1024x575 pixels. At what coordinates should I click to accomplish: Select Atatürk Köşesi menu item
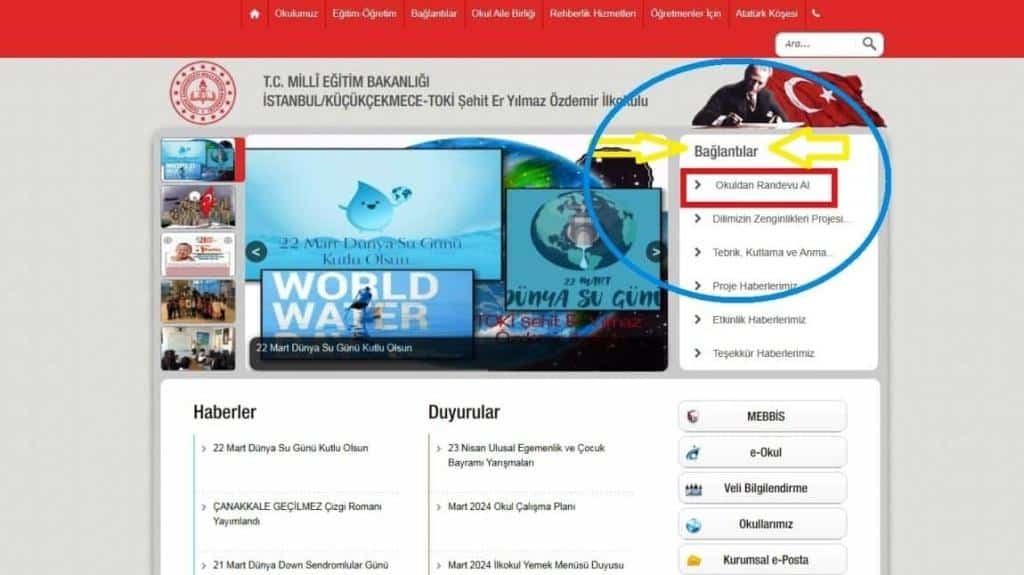coord(766,14)
